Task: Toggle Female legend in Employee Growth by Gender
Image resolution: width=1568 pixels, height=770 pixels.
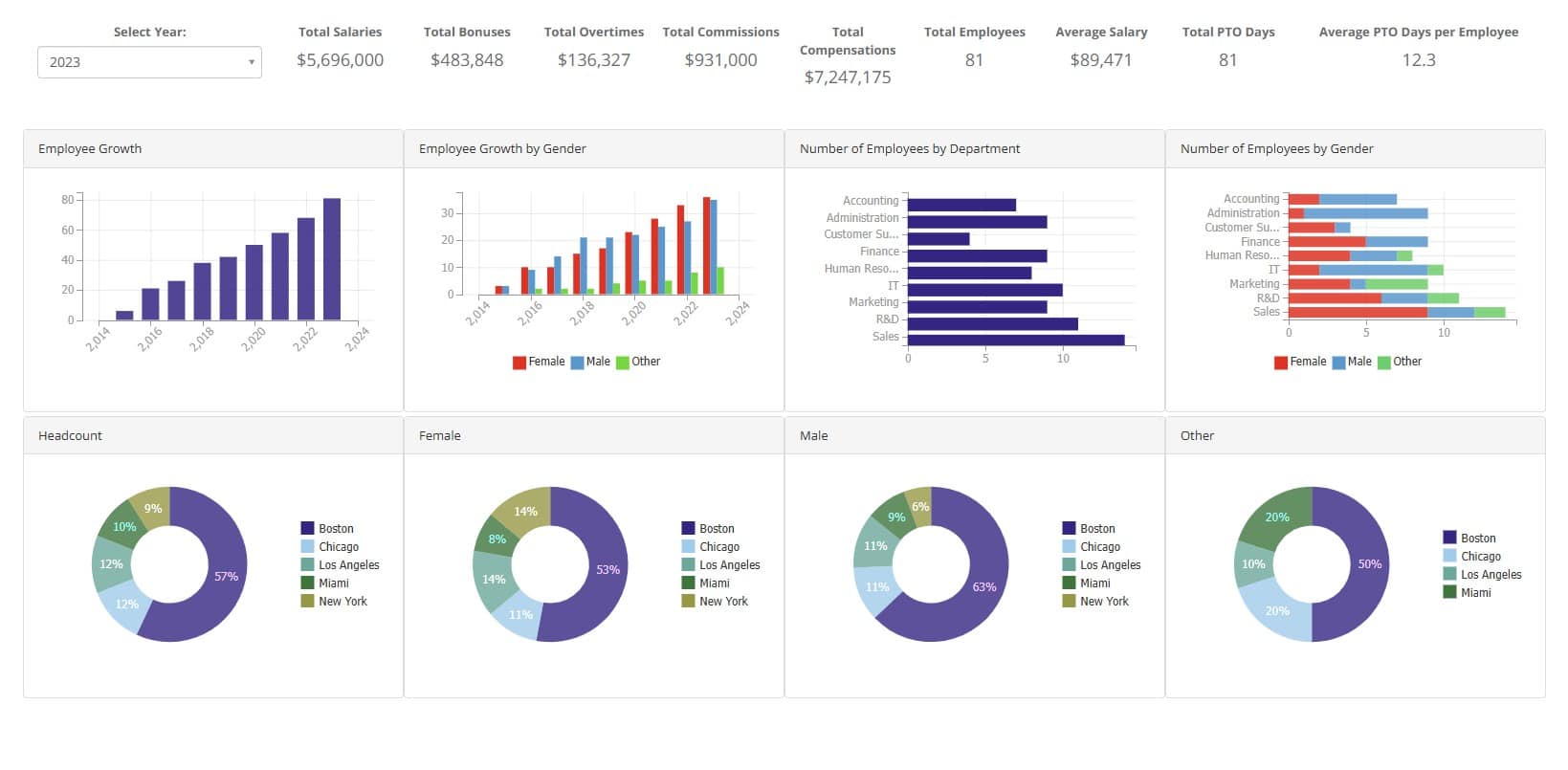Action: coord(539,362)
